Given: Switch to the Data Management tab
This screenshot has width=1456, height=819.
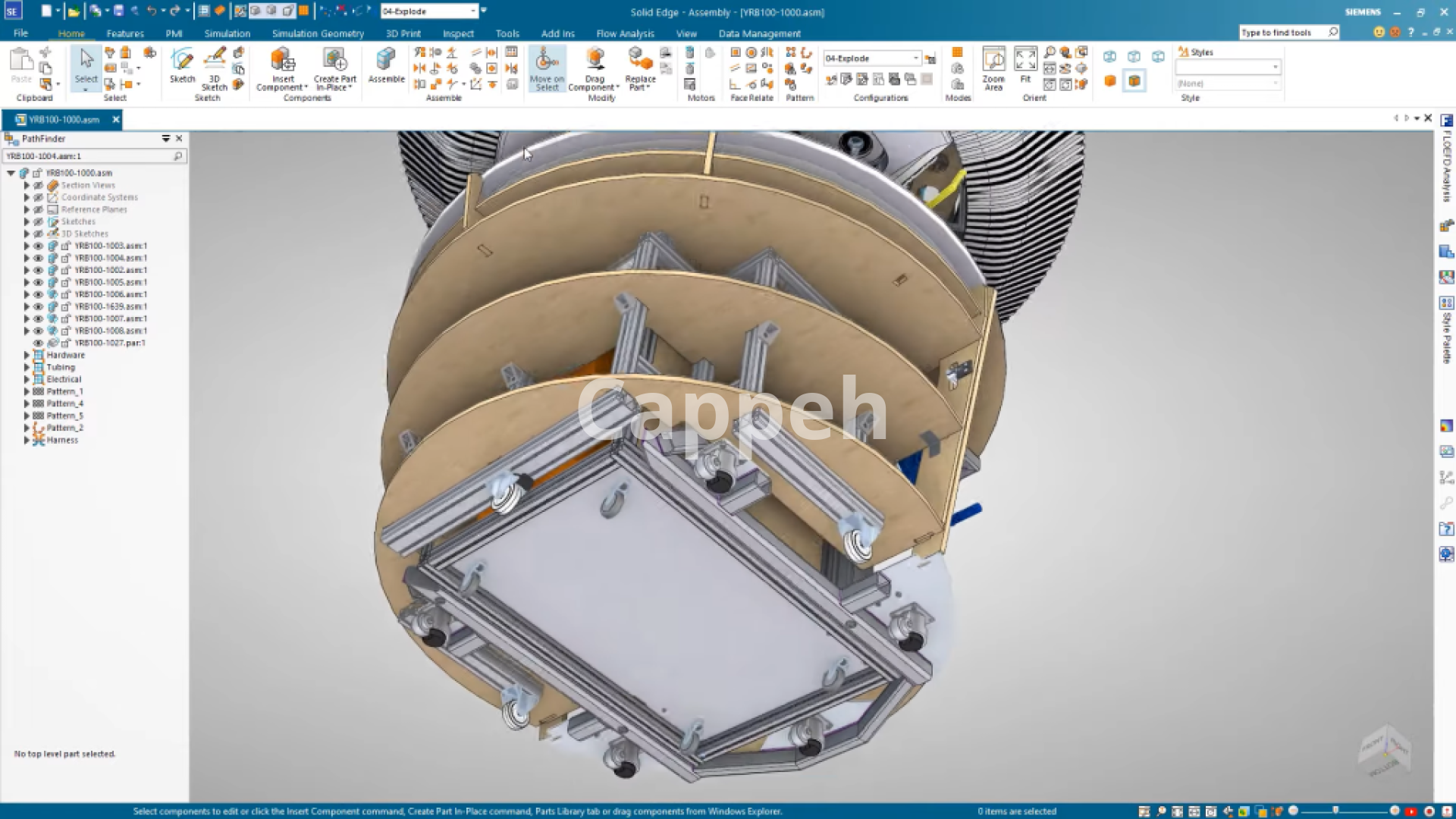Looking at the screenshot, I should (x=759, y=33).
